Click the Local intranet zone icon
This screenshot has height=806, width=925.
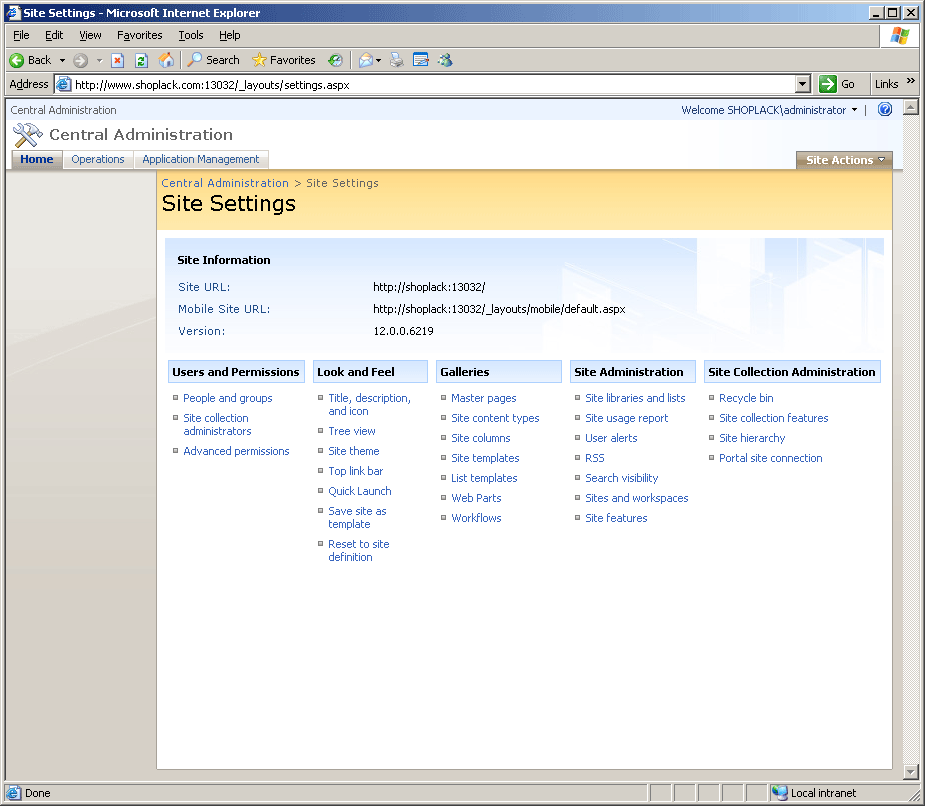779,793
